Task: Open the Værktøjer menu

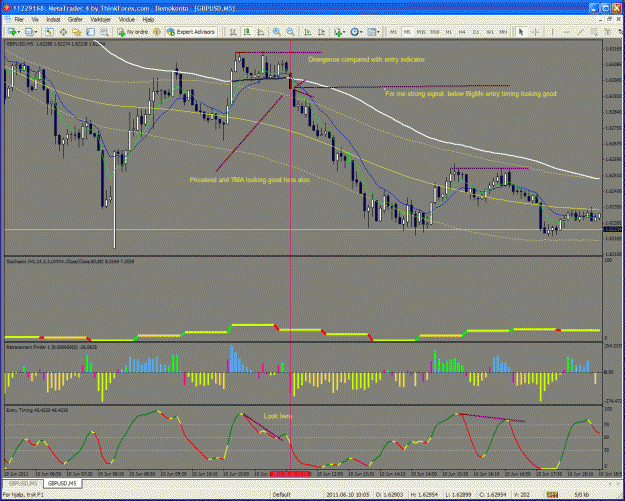Action: pos(100,19)
